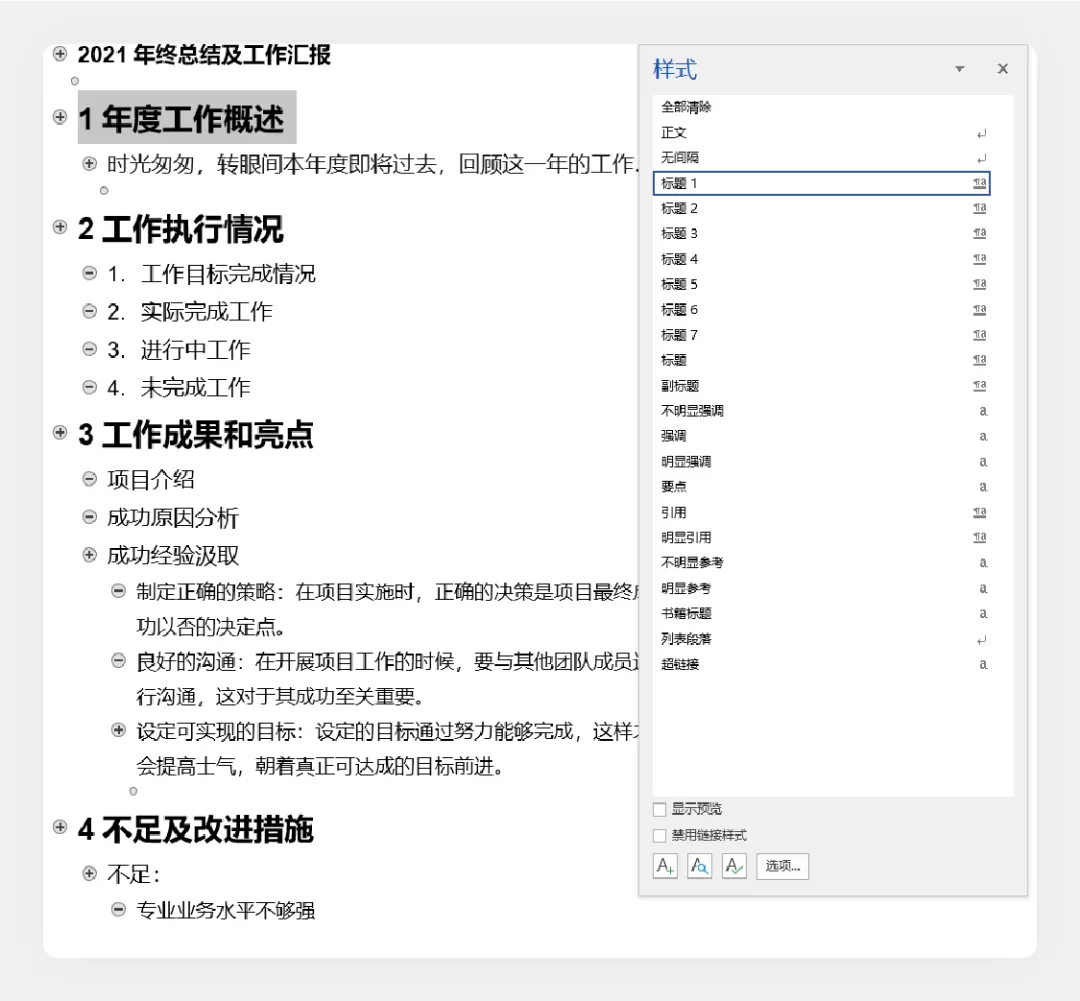The width and height of the screenshot is (1080, 1001).
Task: Open the Manage Styles icon
Action: [733, 866]
